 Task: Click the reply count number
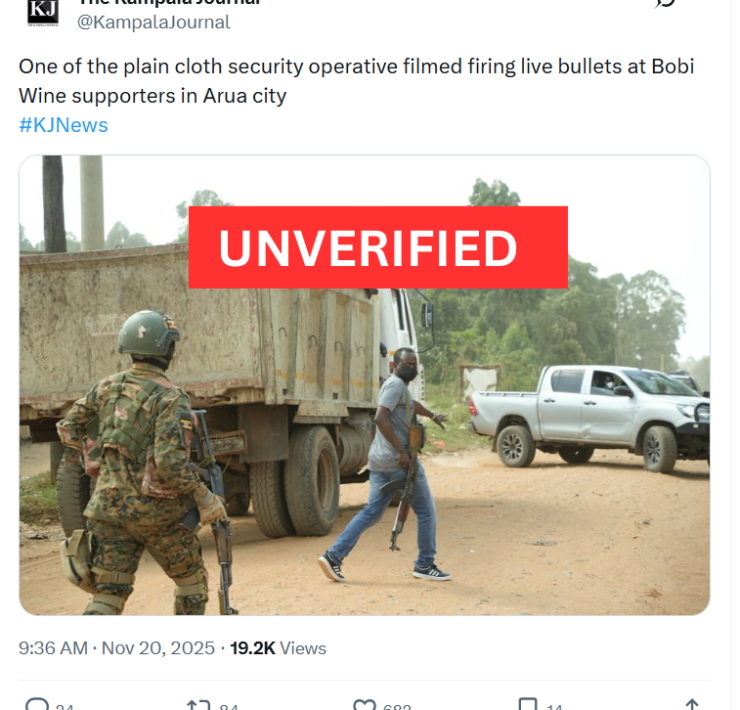tap(64, 706)
